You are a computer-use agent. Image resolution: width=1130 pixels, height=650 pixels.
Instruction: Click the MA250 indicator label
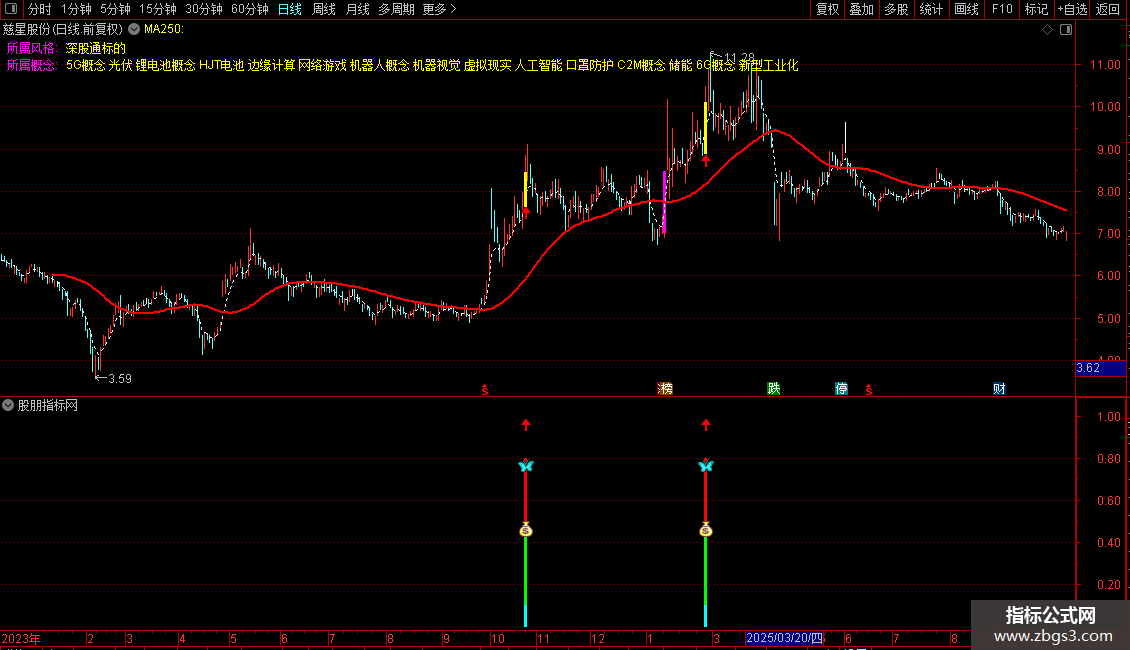coord(164,30)
